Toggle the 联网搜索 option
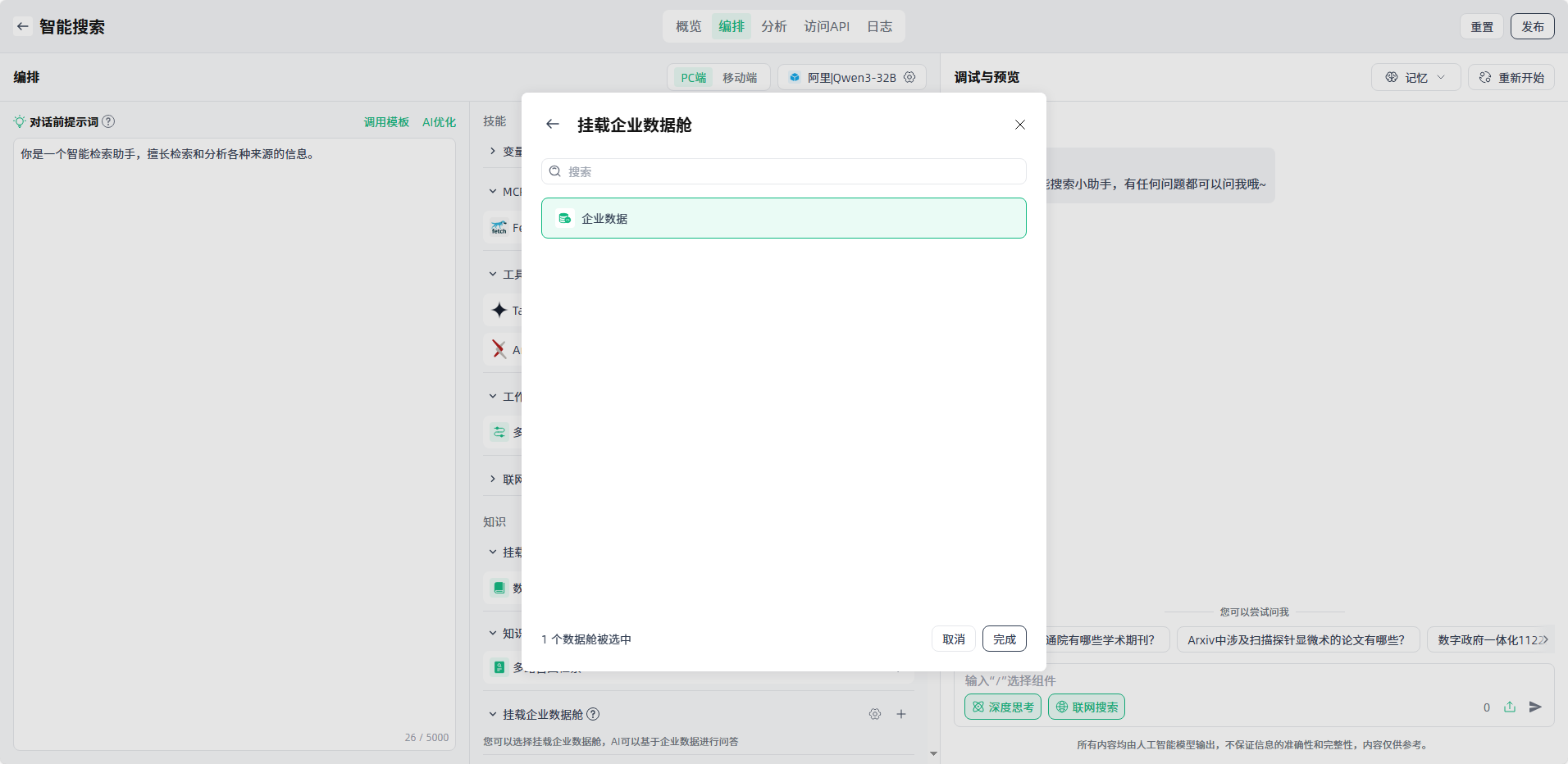This screenshot has height=764, width=1568. click(1086, 707)
